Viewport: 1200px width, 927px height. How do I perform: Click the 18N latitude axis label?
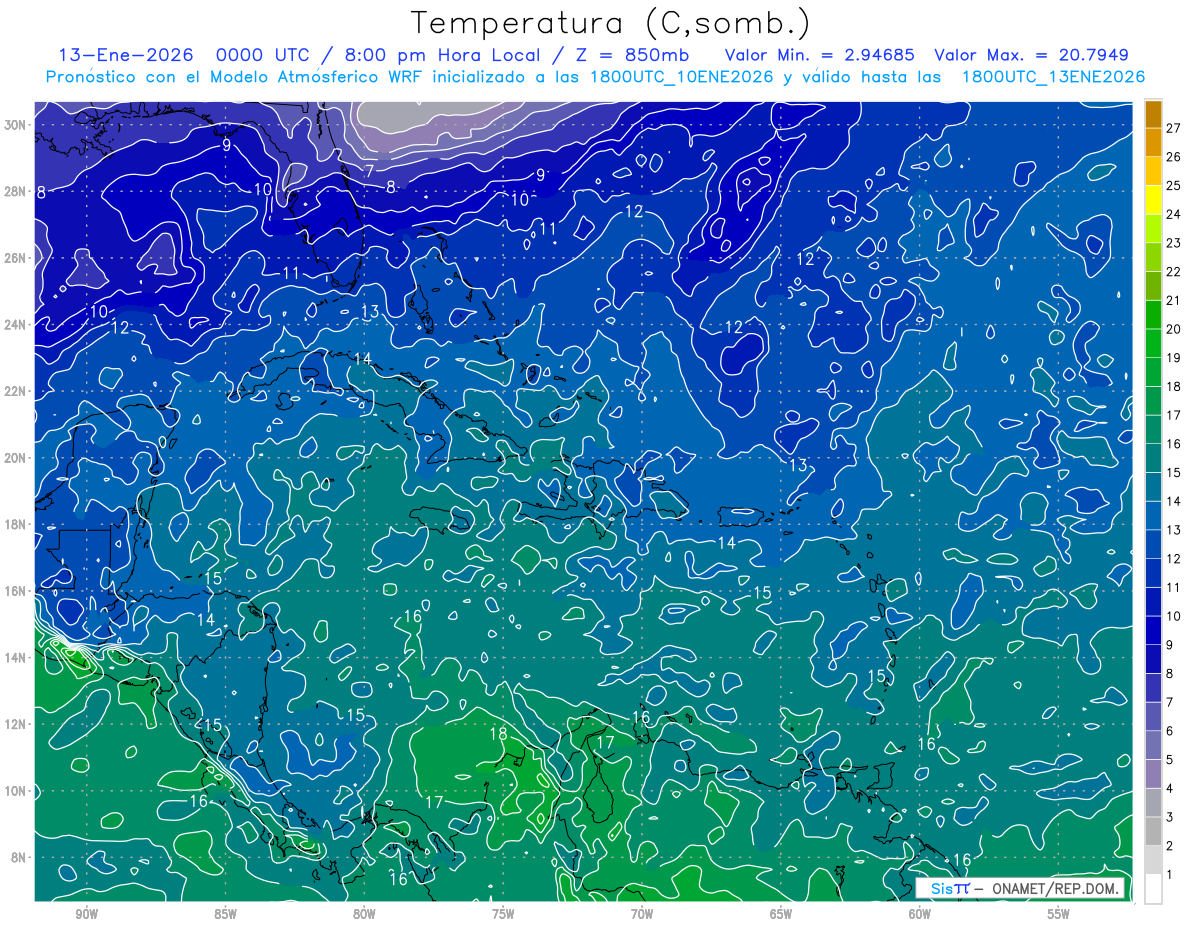[17, 524]
